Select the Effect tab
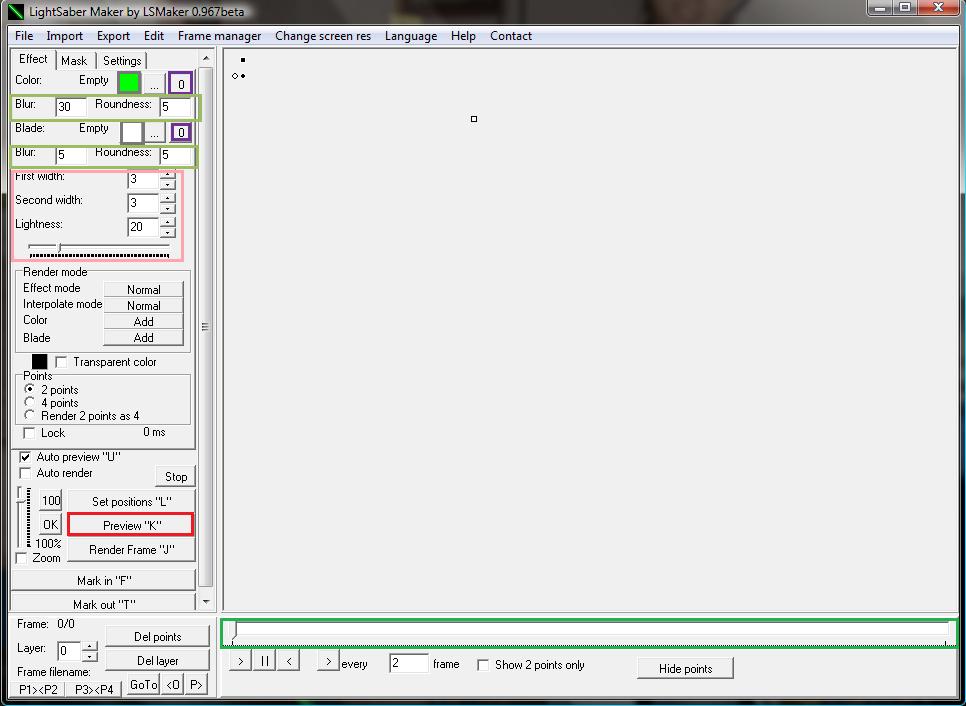The height and width of the screenshot is (706, 966). [33, 59]
